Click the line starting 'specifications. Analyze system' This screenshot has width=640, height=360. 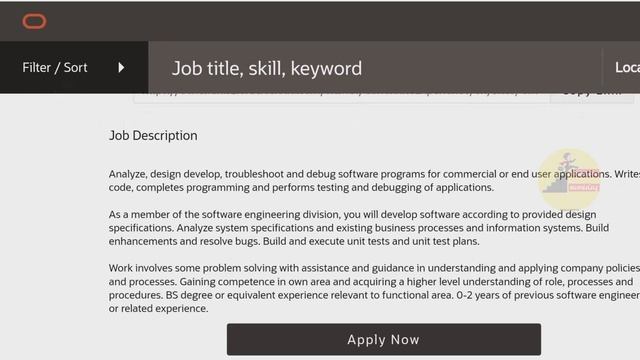point(359,228)
